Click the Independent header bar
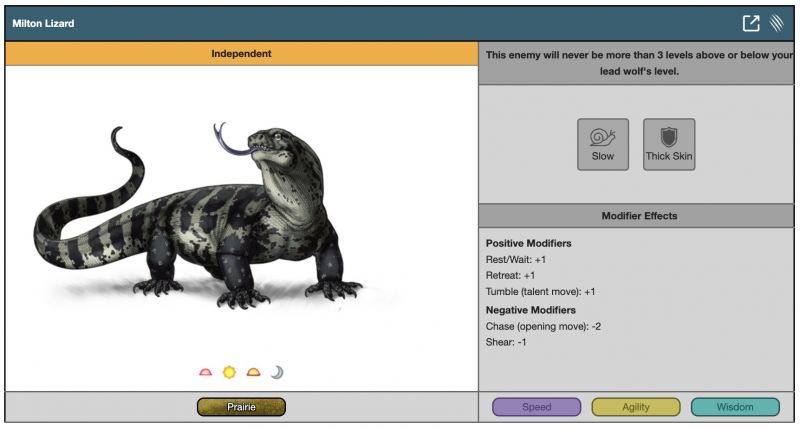800x429 pixels. pos(241,54)
